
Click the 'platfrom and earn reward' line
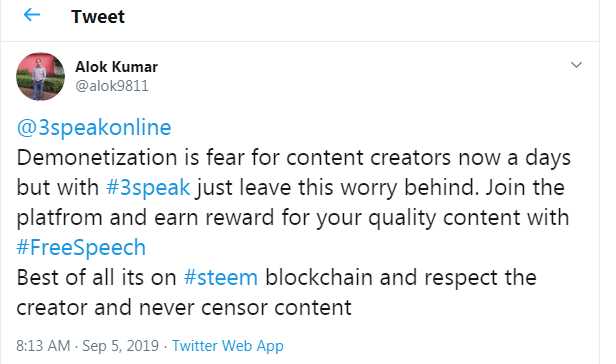(x=145, y=217)
